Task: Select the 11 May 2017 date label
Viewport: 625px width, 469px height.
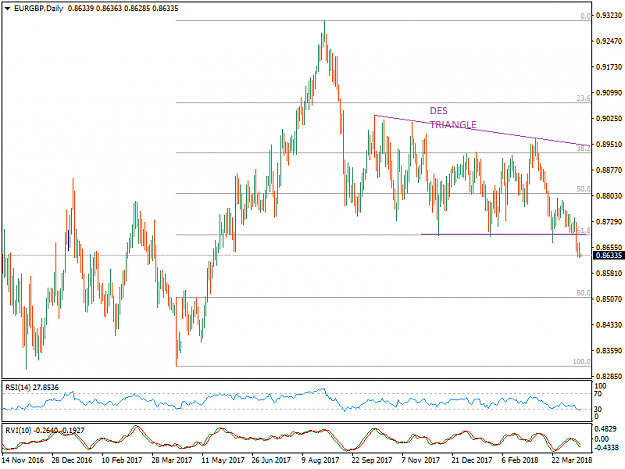Action: coord(222,460)
